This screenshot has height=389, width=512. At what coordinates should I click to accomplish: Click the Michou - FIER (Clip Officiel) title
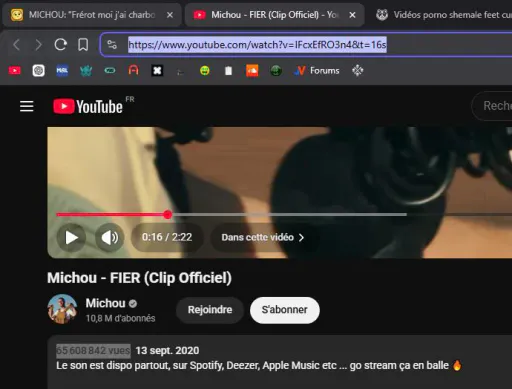(x=139, y=278)
